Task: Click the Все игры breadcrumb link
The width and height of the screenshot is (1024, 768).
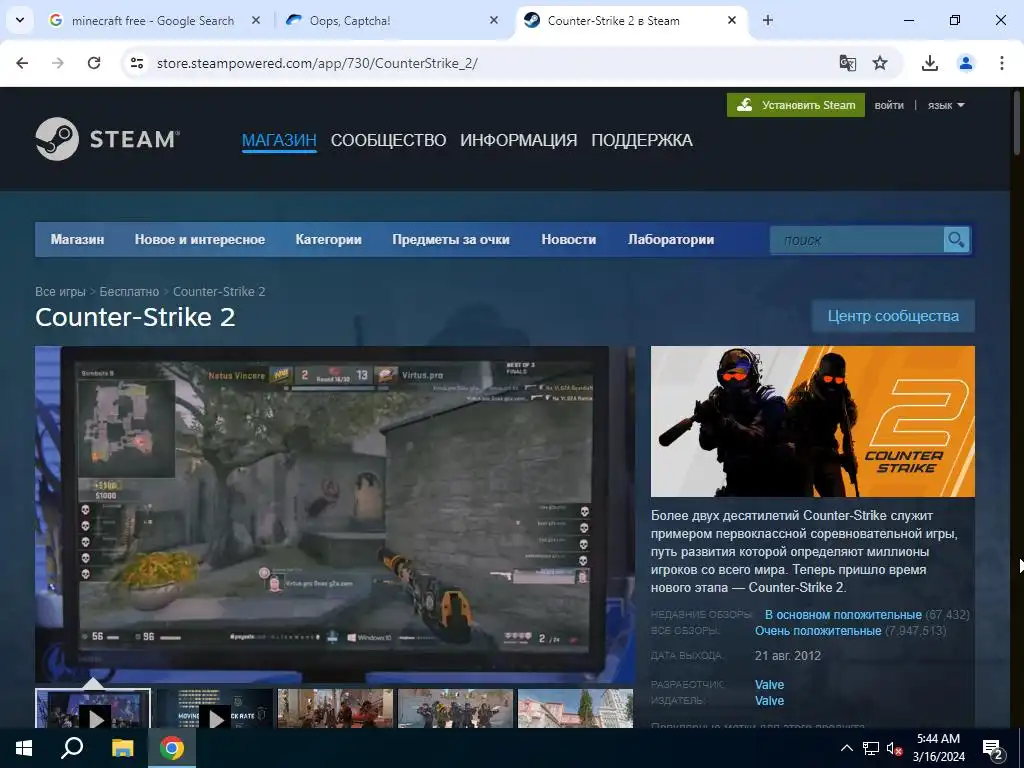Action: (60, 291)
